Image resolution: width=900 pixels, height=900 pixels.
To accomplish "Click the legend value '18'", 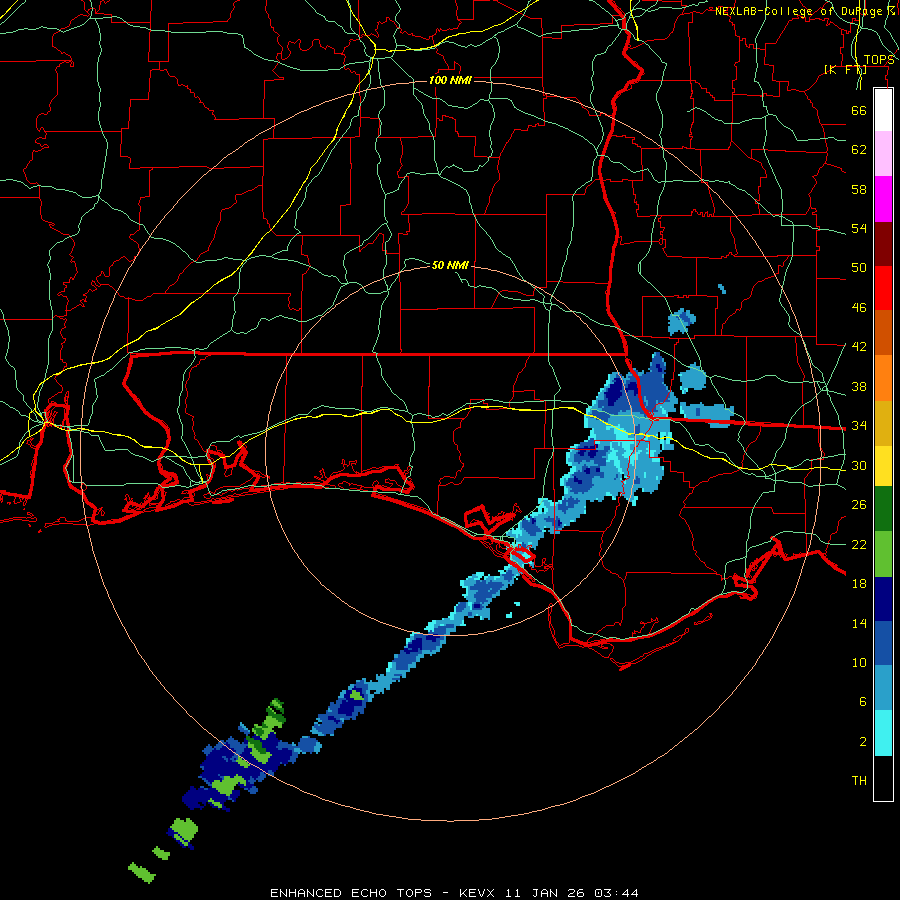I will click(x=859, y=584).
